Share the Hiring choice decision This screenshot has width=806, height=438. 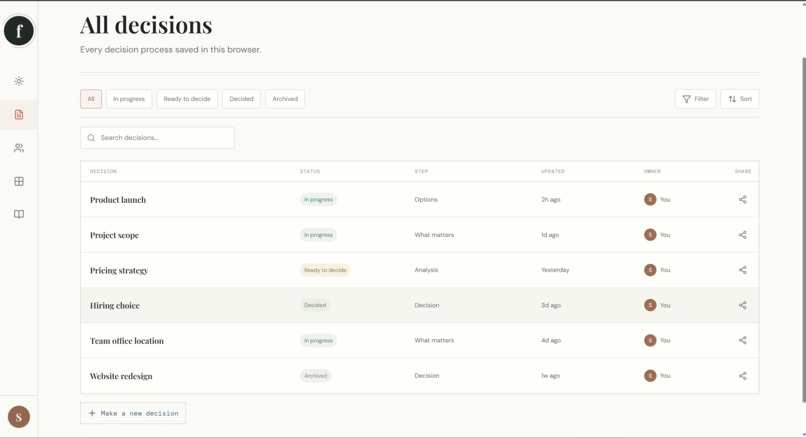click(x=743, y=305)
